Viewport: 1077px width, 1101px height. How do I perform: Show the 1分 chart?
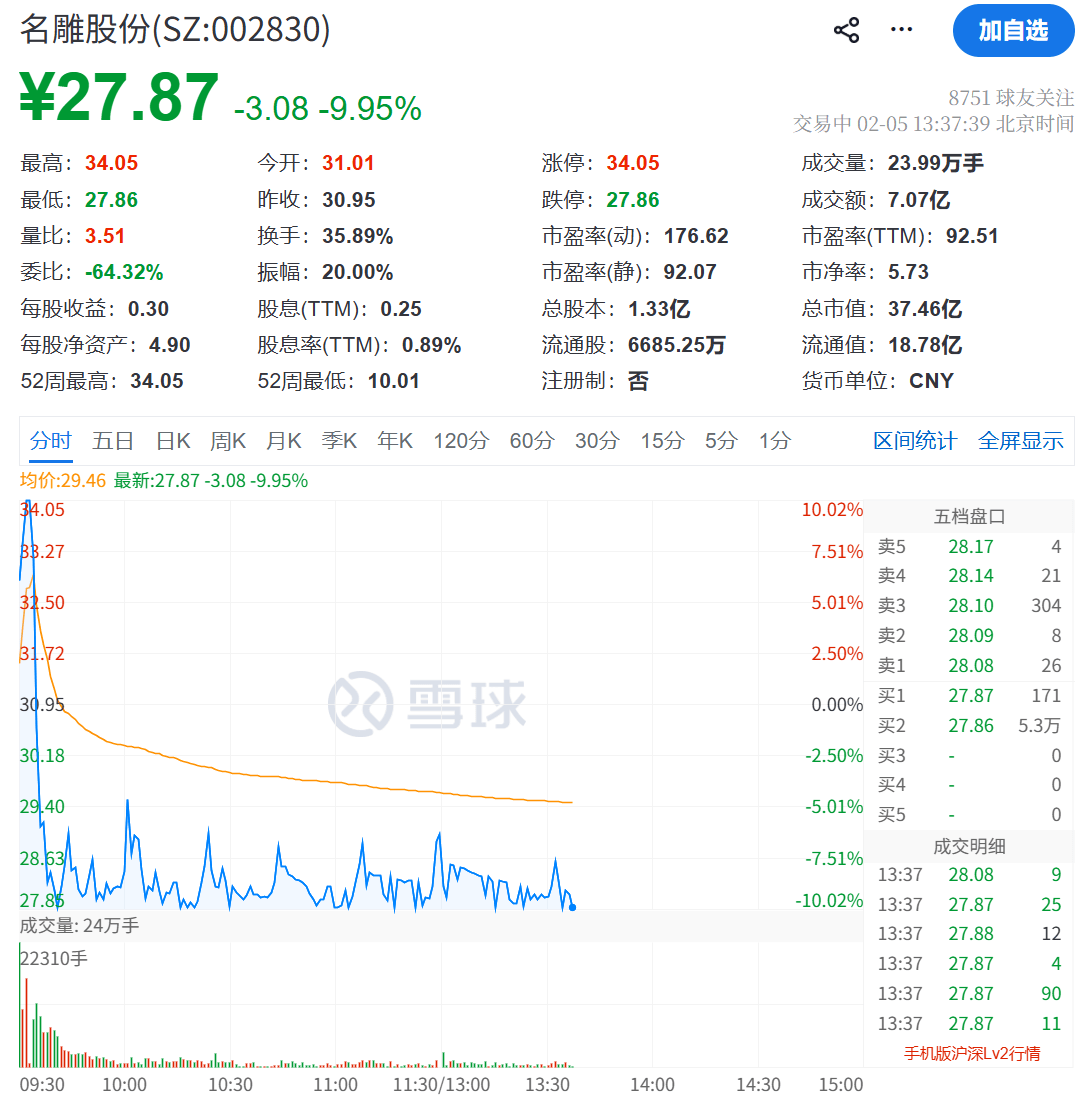coord(774,441)
